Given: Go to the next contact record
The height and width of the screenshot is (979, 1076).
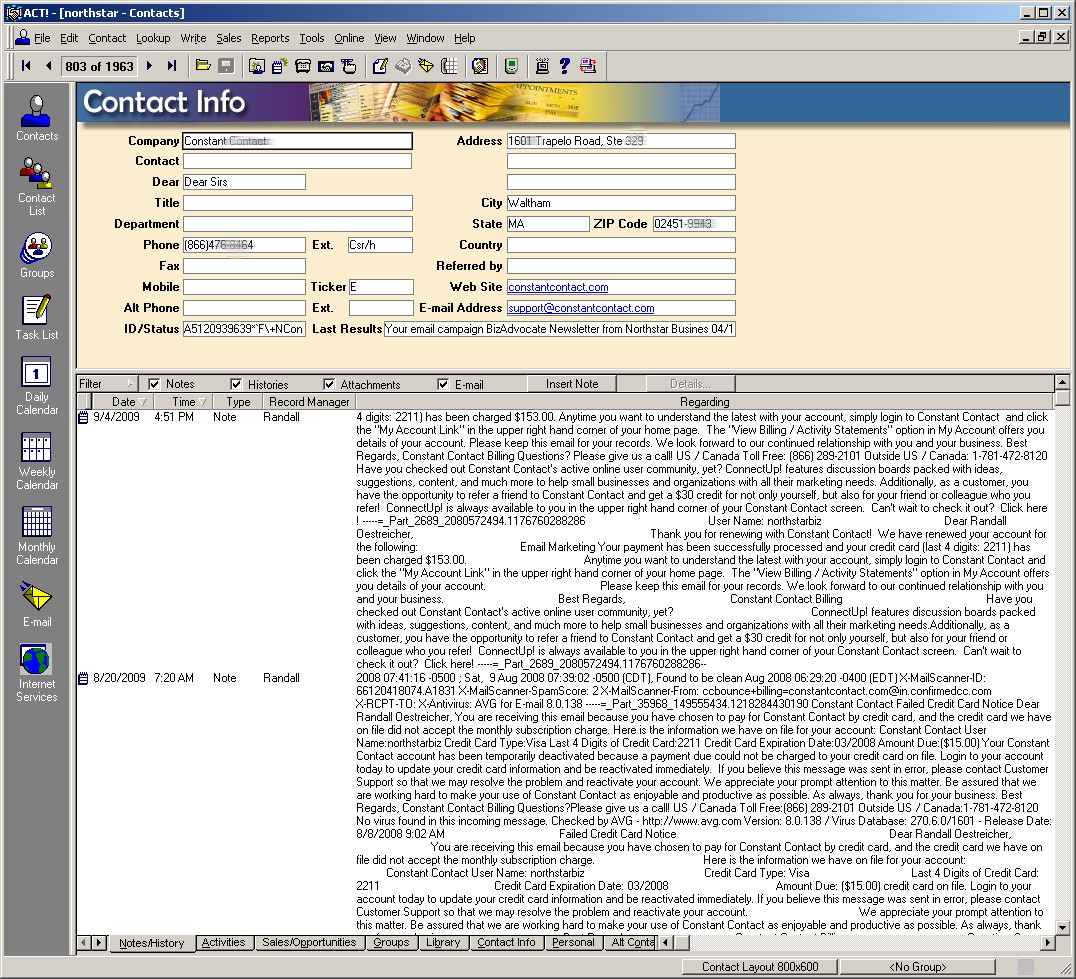Looking at the screenshot, I should pyautogui.click(x=150, y=66).
